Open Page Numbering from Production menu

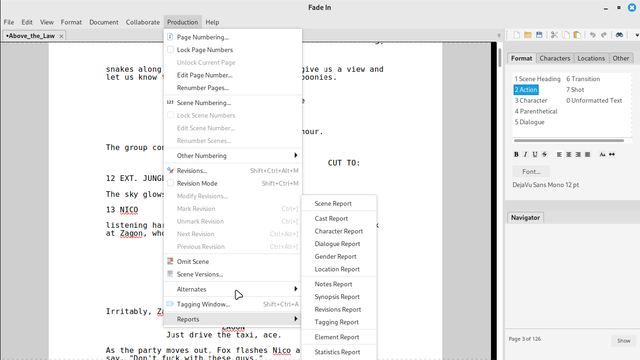click(x=233, y=37)
